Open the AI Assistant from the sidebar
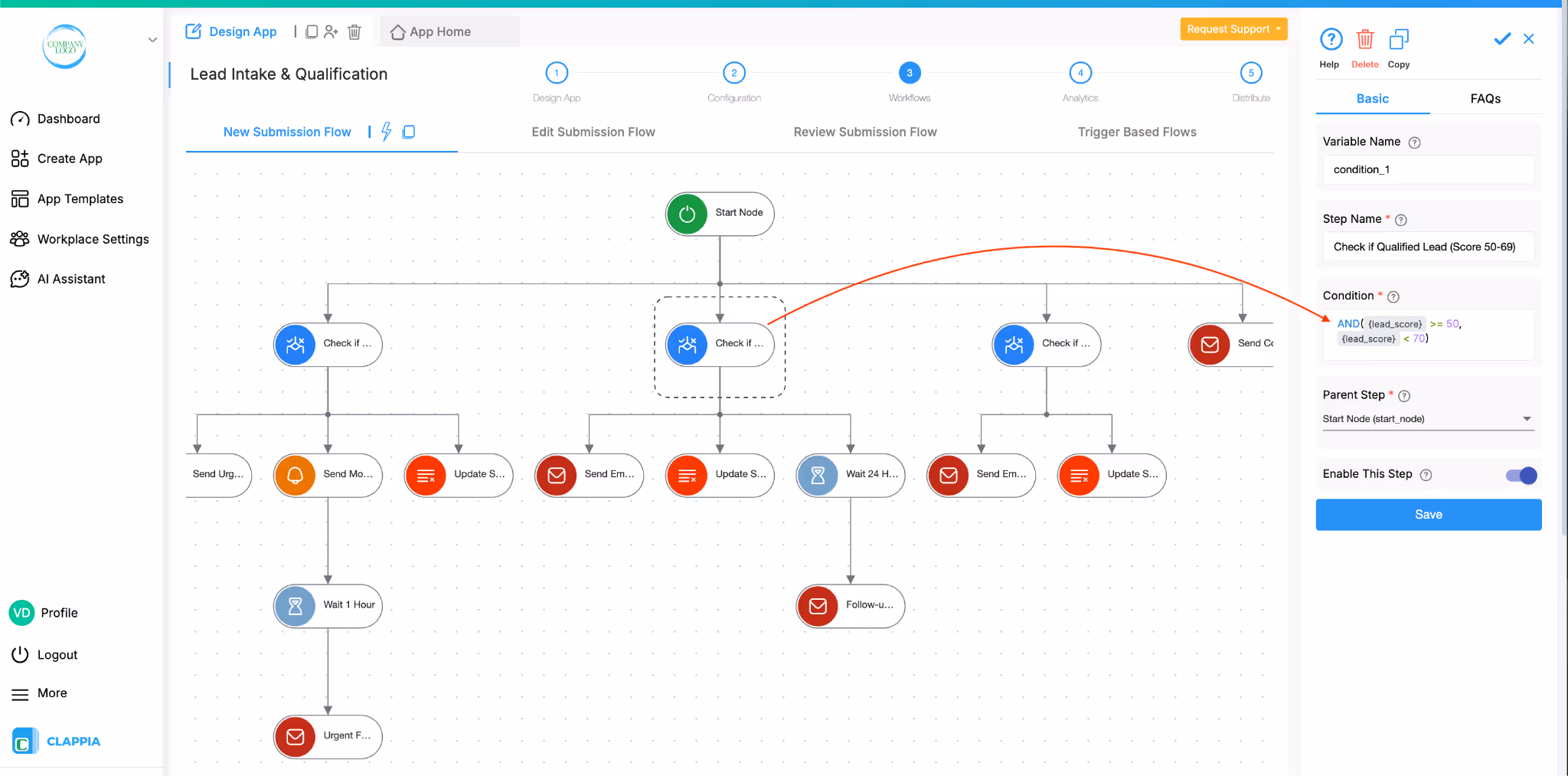 point(71,278)
